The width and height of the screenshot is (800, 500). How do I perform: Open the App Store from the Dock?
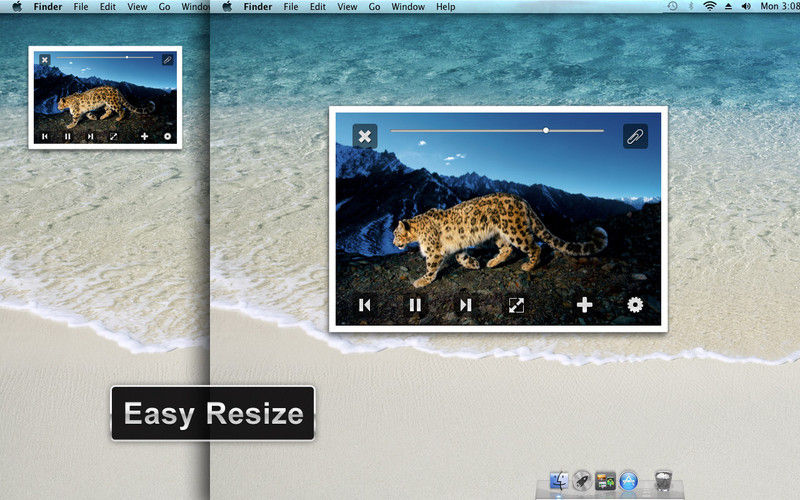(x=628, y=481)
